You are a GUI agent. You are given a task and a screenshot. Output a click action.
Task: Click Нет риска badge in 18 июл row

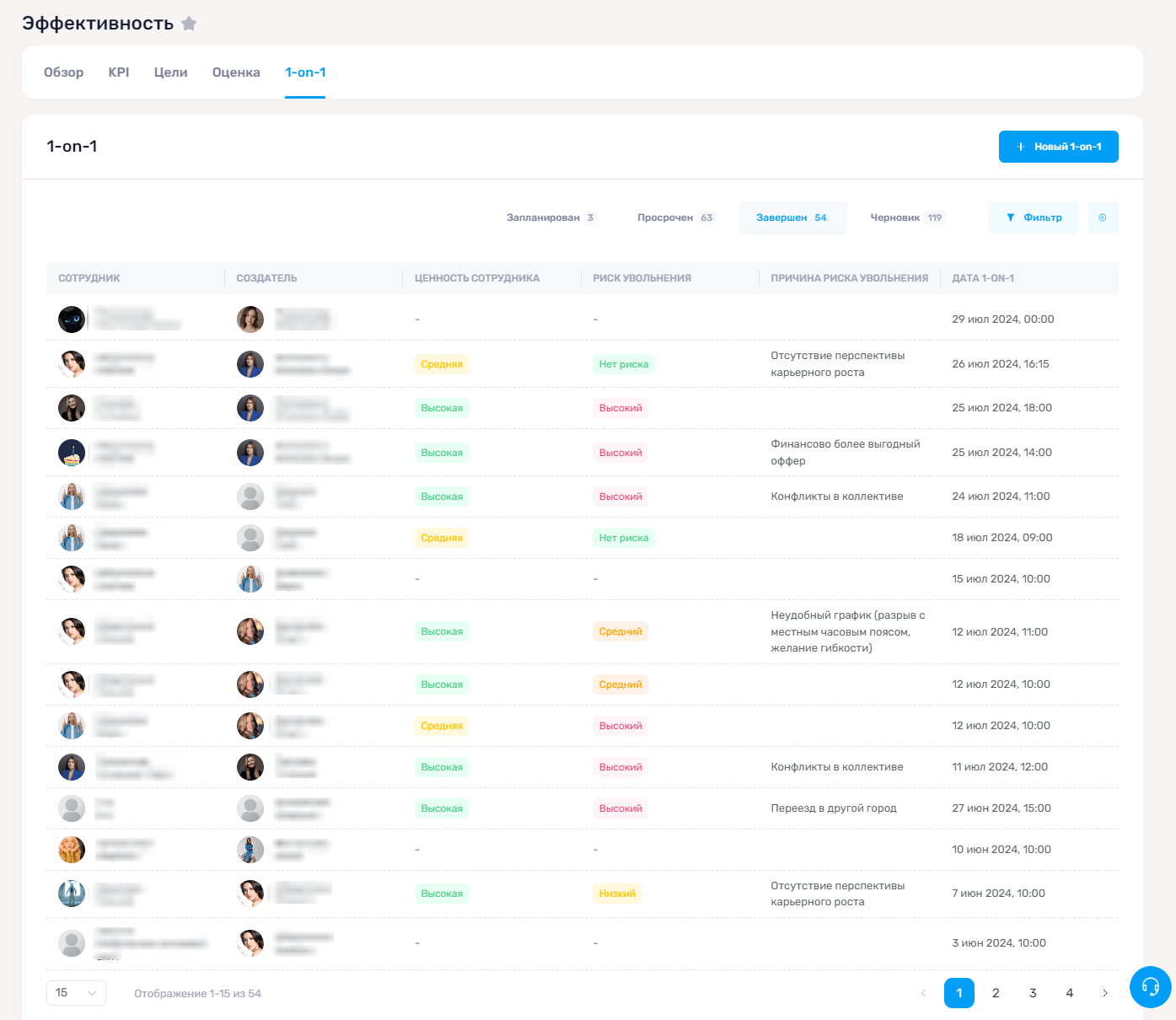click(x=624, y=538)
